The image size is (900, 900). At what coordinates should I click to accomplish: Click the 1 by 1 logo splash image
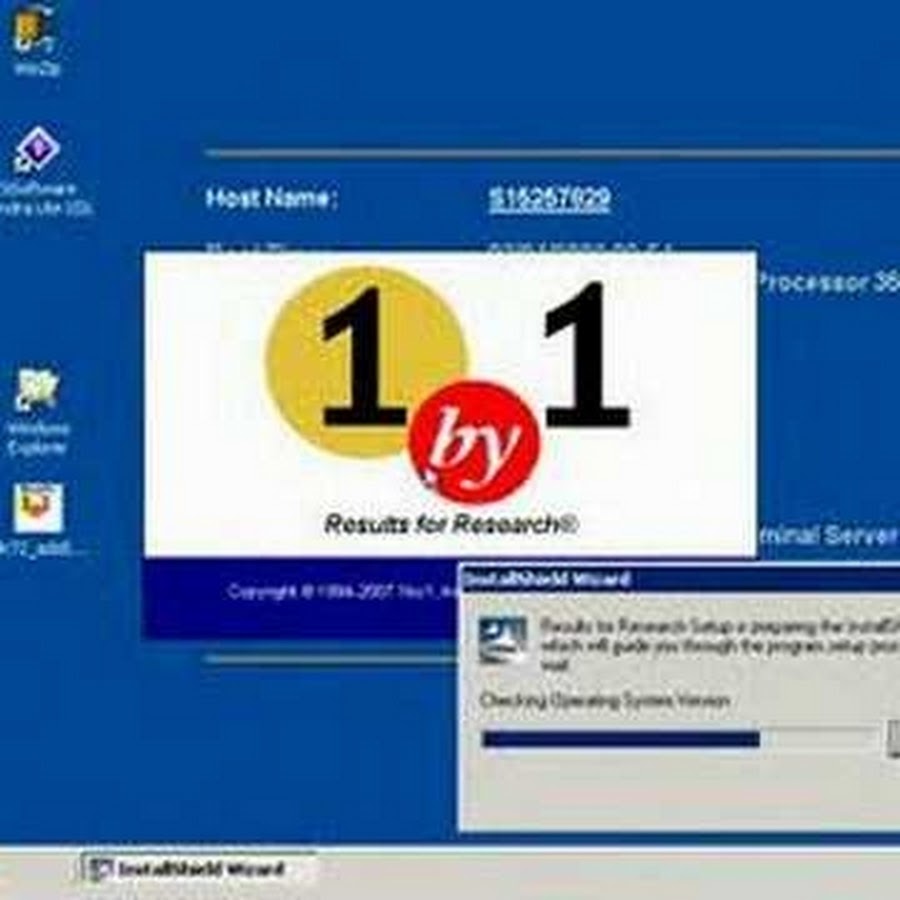click(451, 405)
